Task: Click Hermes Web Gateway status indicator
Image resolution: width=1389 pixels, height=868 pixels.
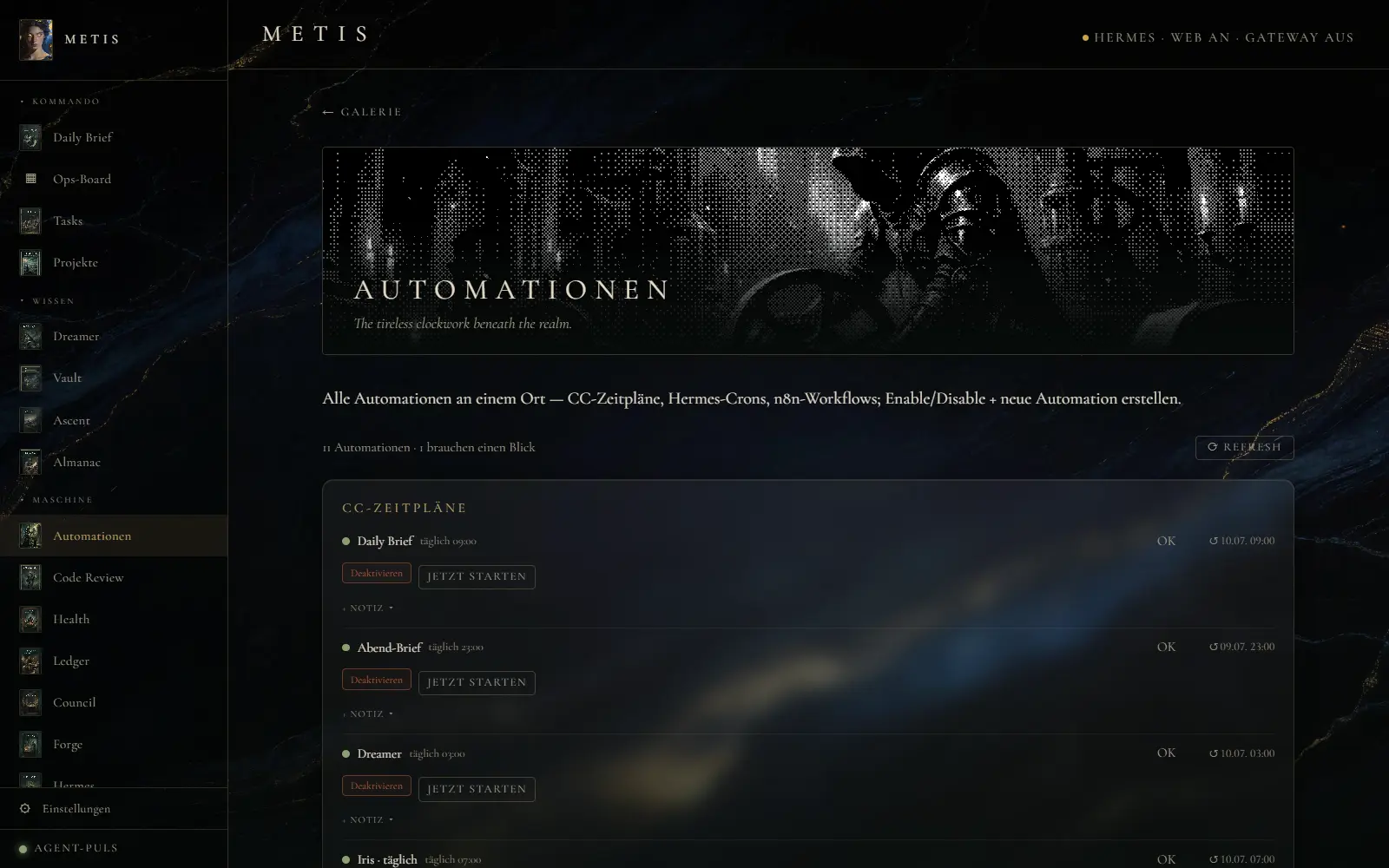Action: [x=1218, y=37]
